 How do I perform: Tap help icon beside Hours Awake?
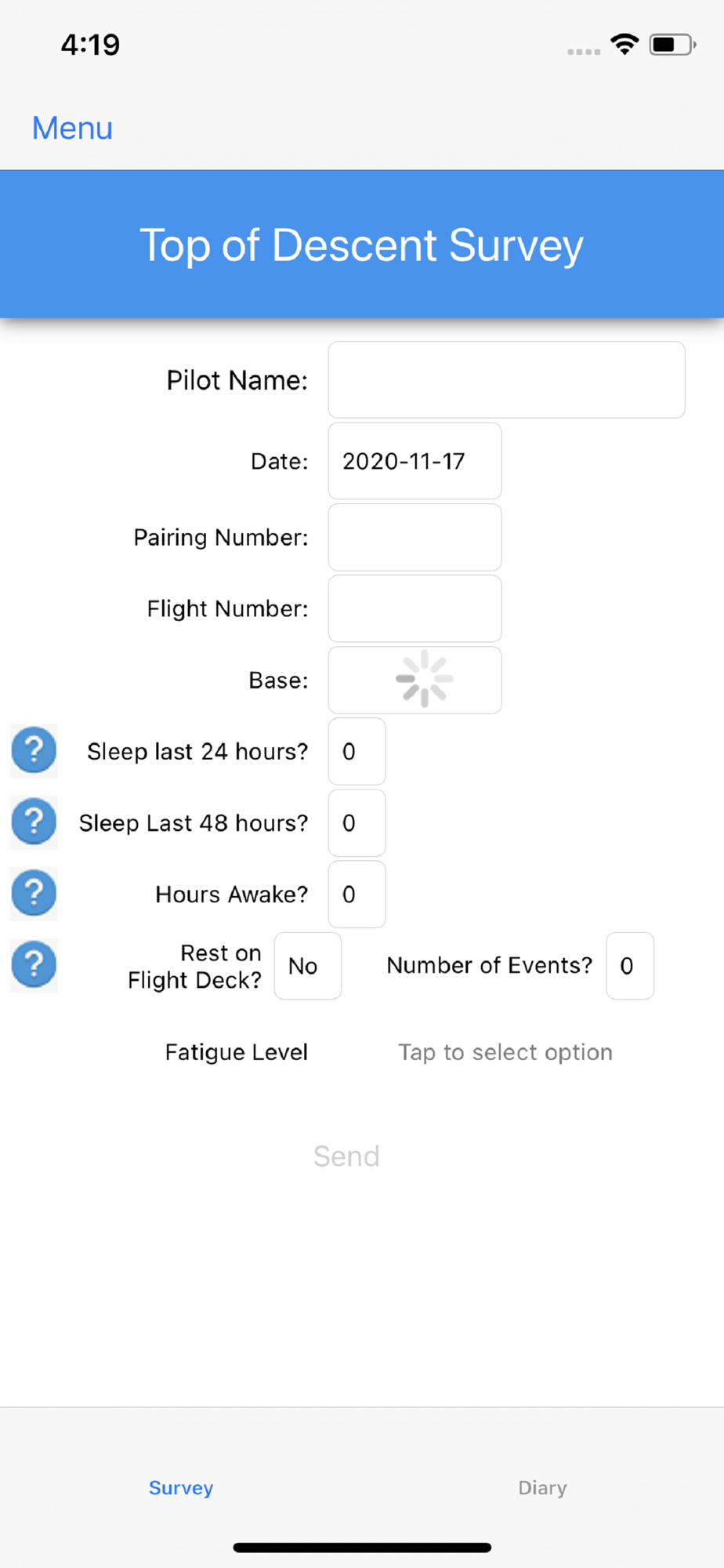34,893
